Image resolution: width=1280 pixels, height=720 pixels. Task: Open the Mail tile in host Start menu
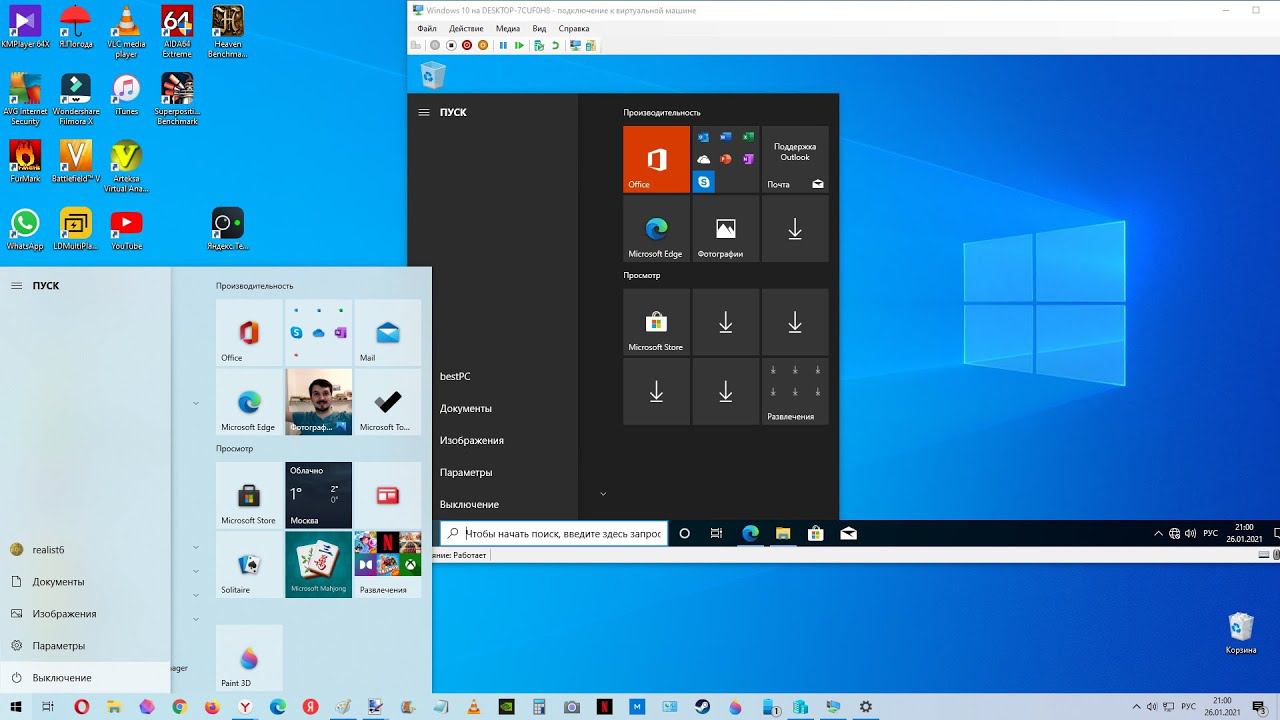(x=388, y=332)
